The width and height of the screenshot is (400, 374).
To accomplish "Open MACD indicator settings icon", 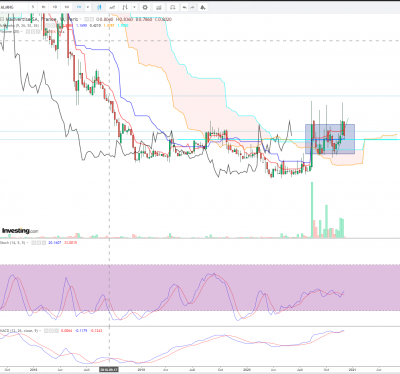I will pyautogui.click(x=51, y=331).
